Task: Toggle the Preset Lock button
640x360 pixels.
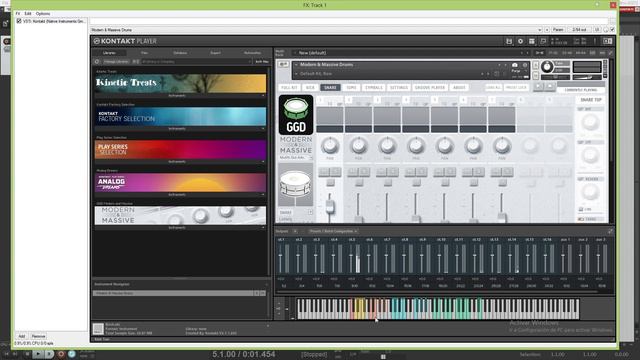Action: click(x=516, y=87)
